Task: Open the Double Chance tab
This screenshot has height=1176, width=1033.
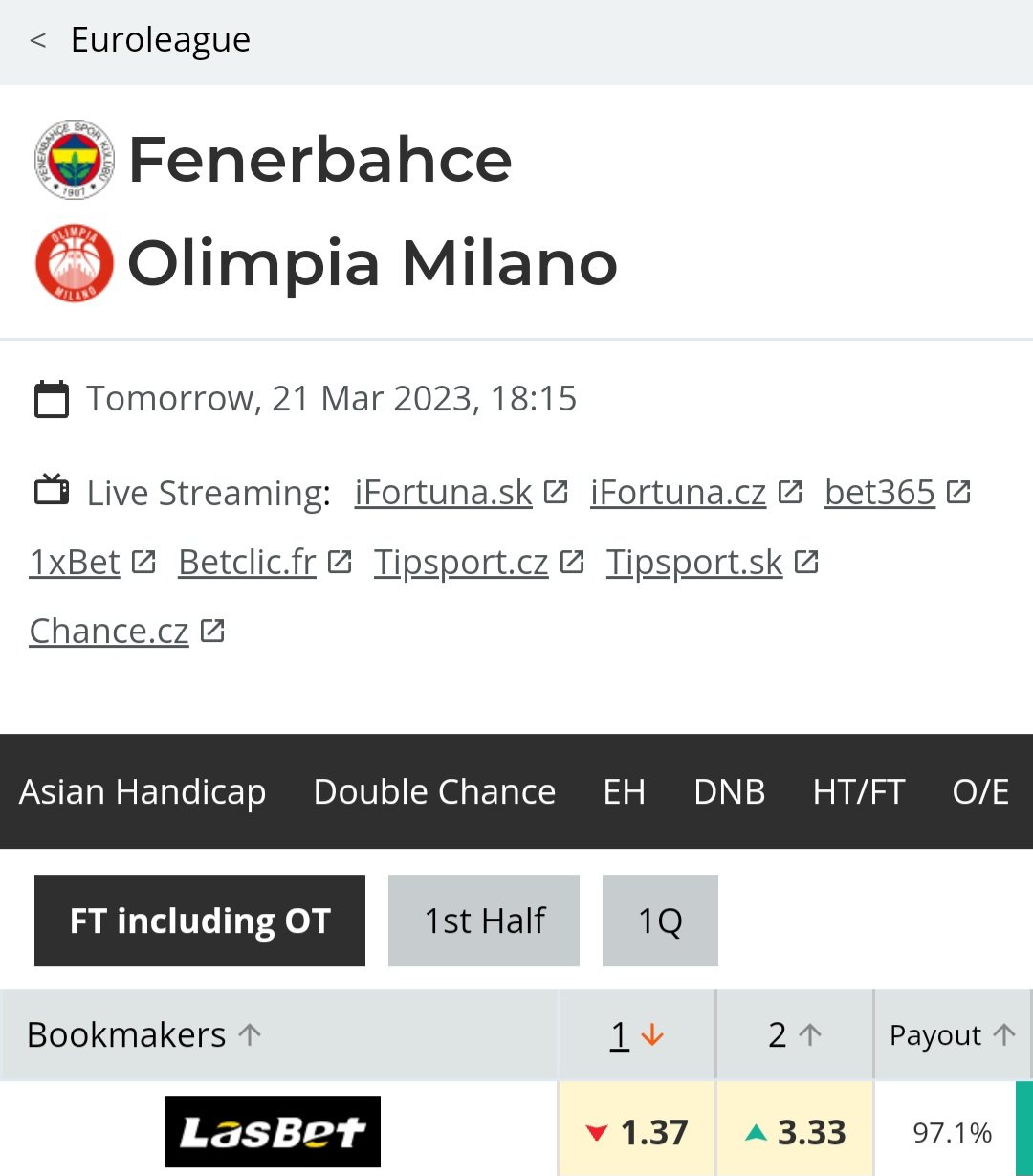Action: [434, 791]
